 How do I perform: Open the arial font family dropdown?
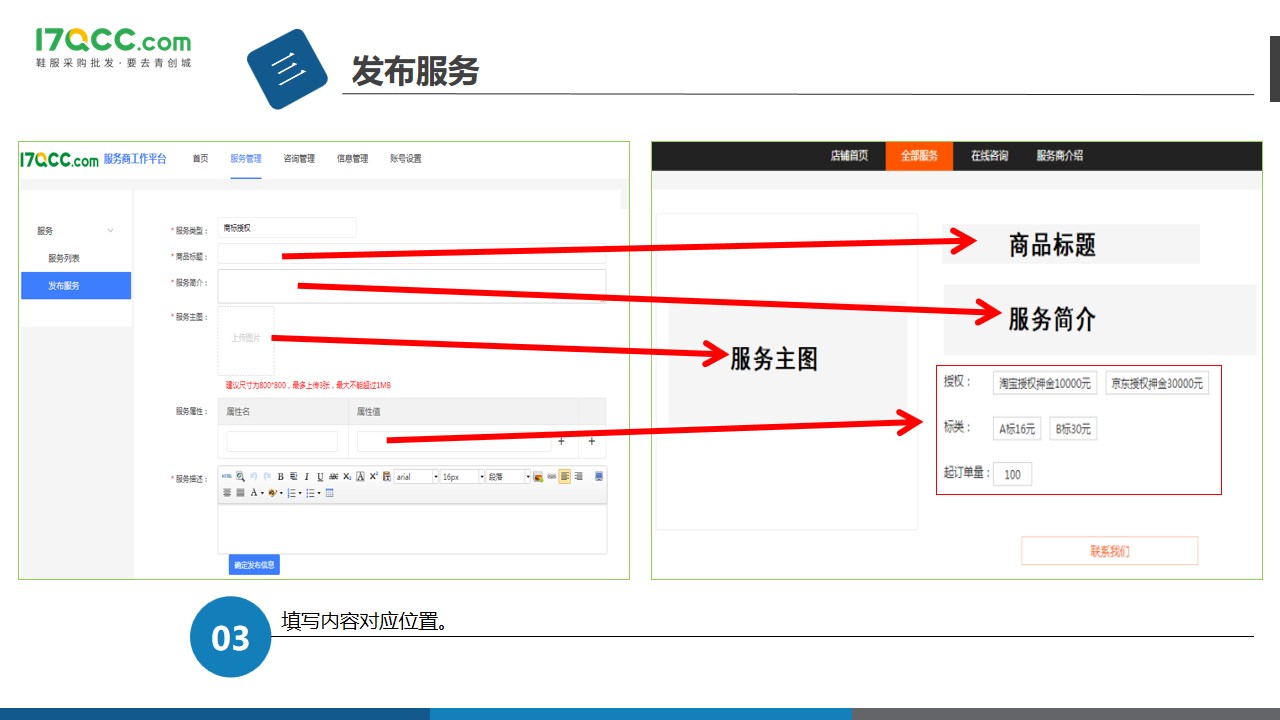coord(416,477)
